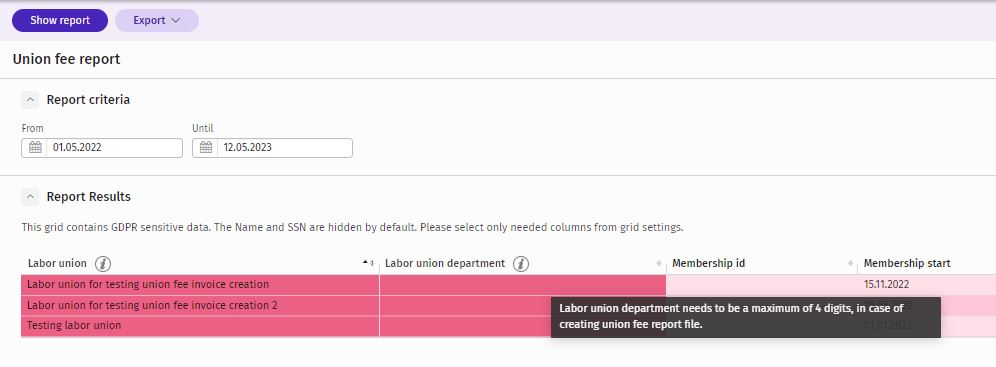Click the Labor union info icon

coord(103,264)
